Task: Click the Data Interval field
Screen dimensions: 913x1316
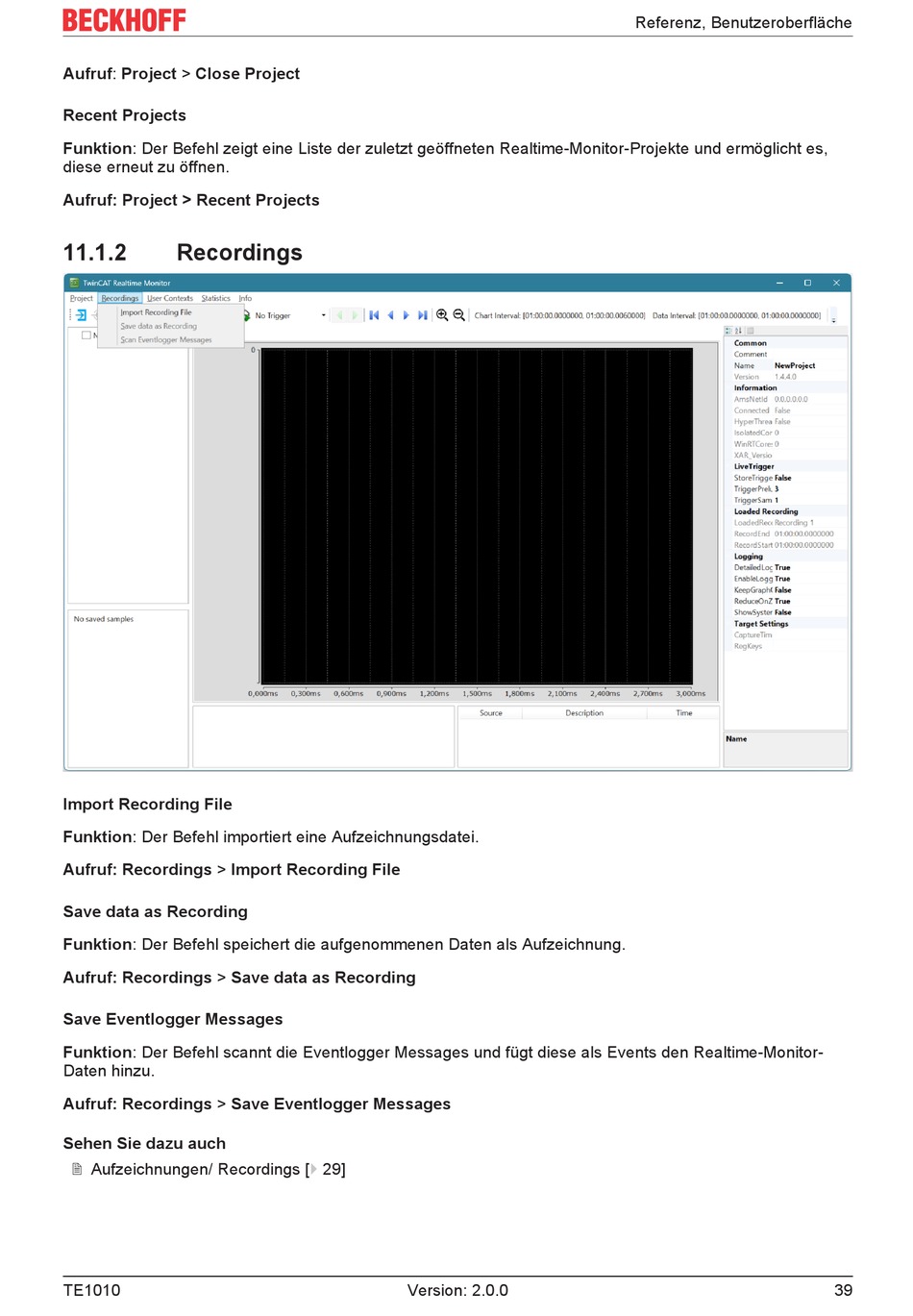Action: pos(737,315)
